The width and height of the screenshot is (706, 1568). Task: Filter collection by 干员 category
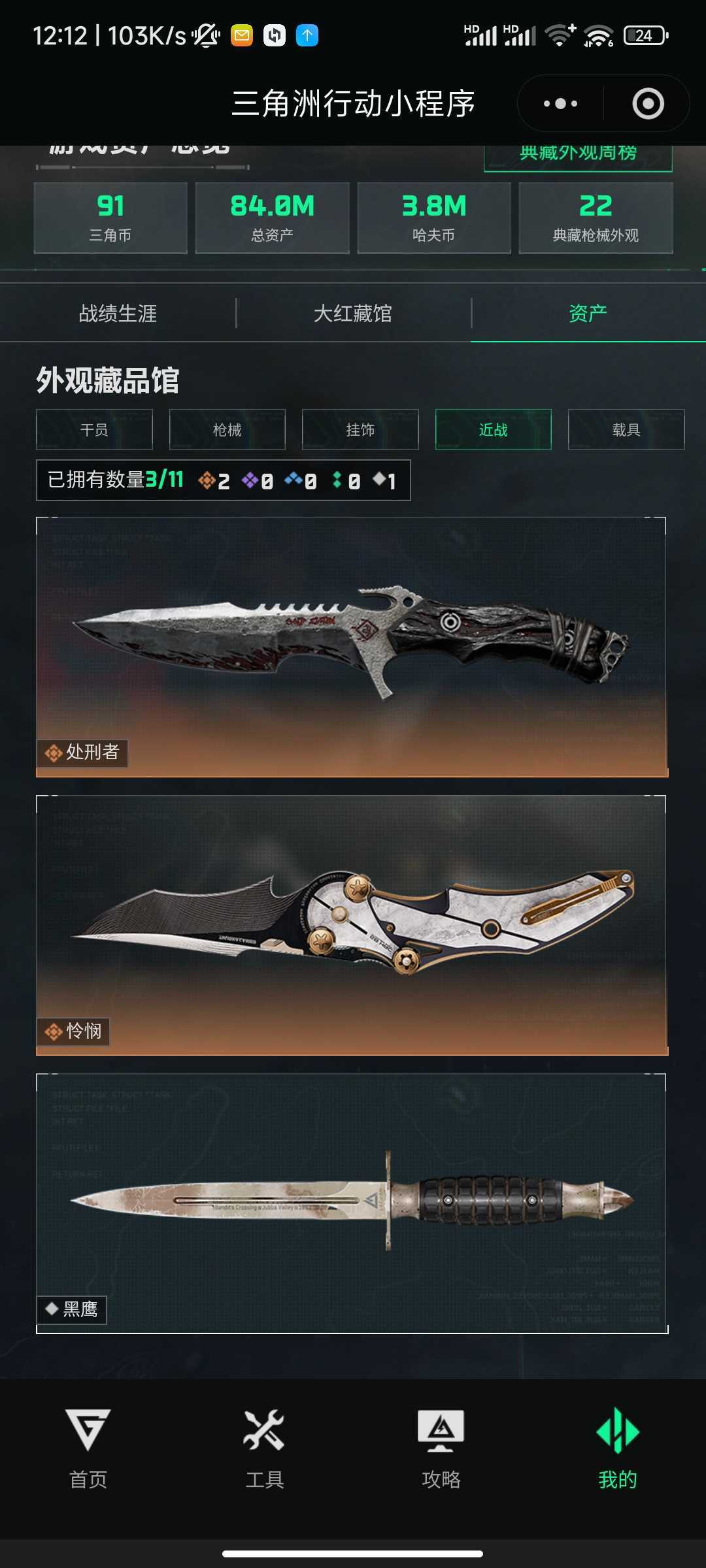(94, 429)
